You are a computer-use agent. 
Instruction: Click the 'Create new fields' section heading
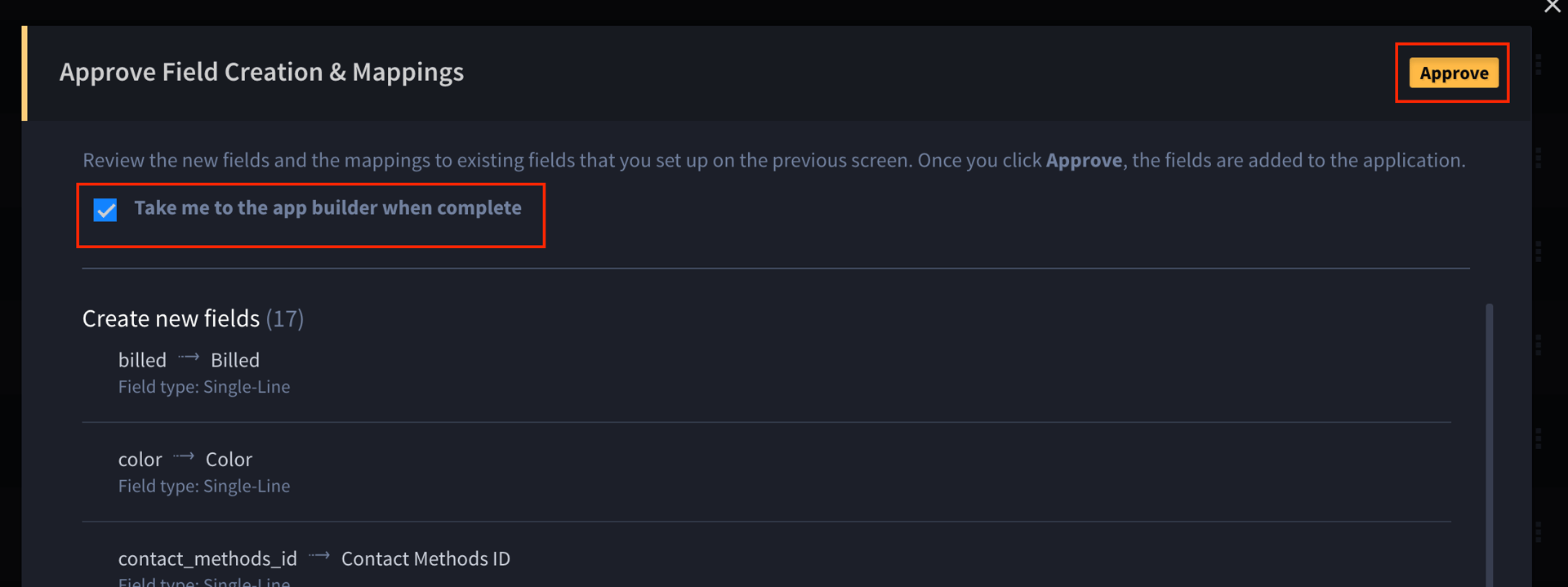pyautogui.click(x=171, y=318)
